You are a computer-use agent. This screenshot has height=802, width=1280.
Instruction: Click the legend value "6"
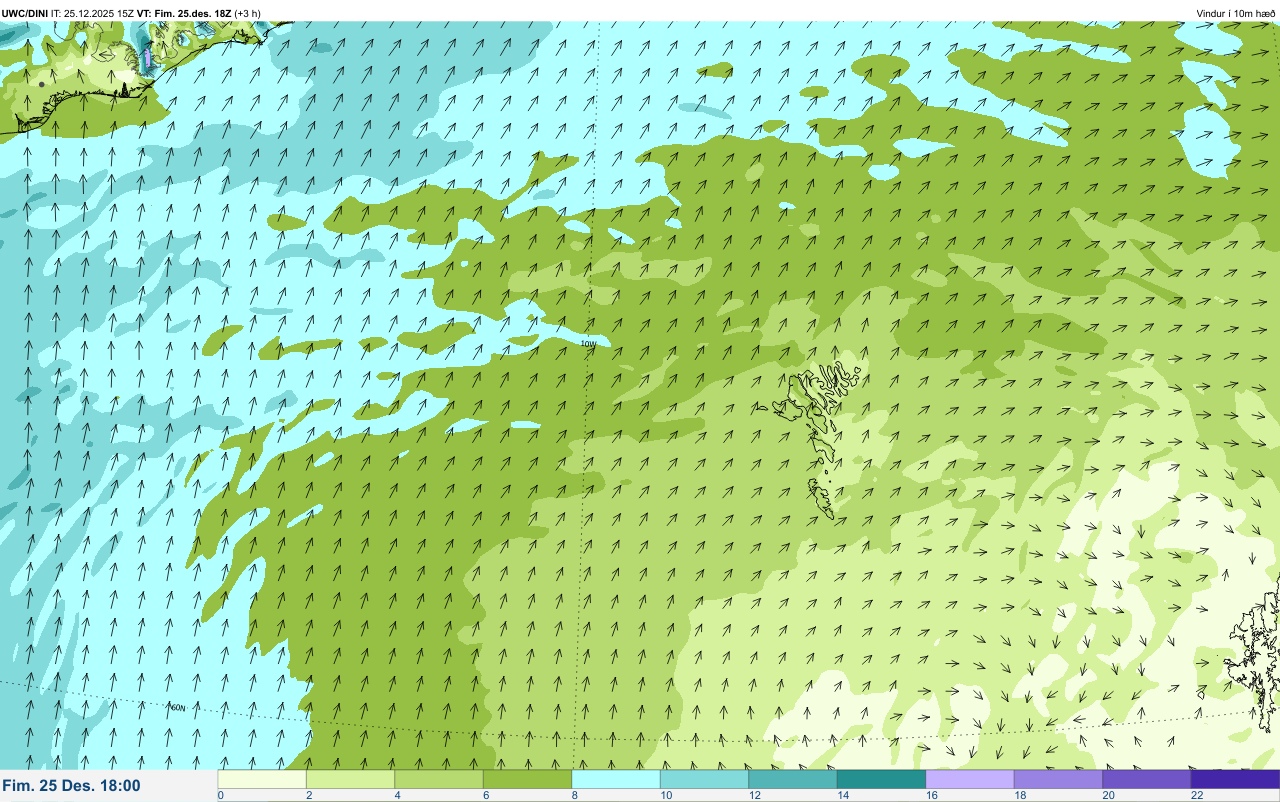485,795
